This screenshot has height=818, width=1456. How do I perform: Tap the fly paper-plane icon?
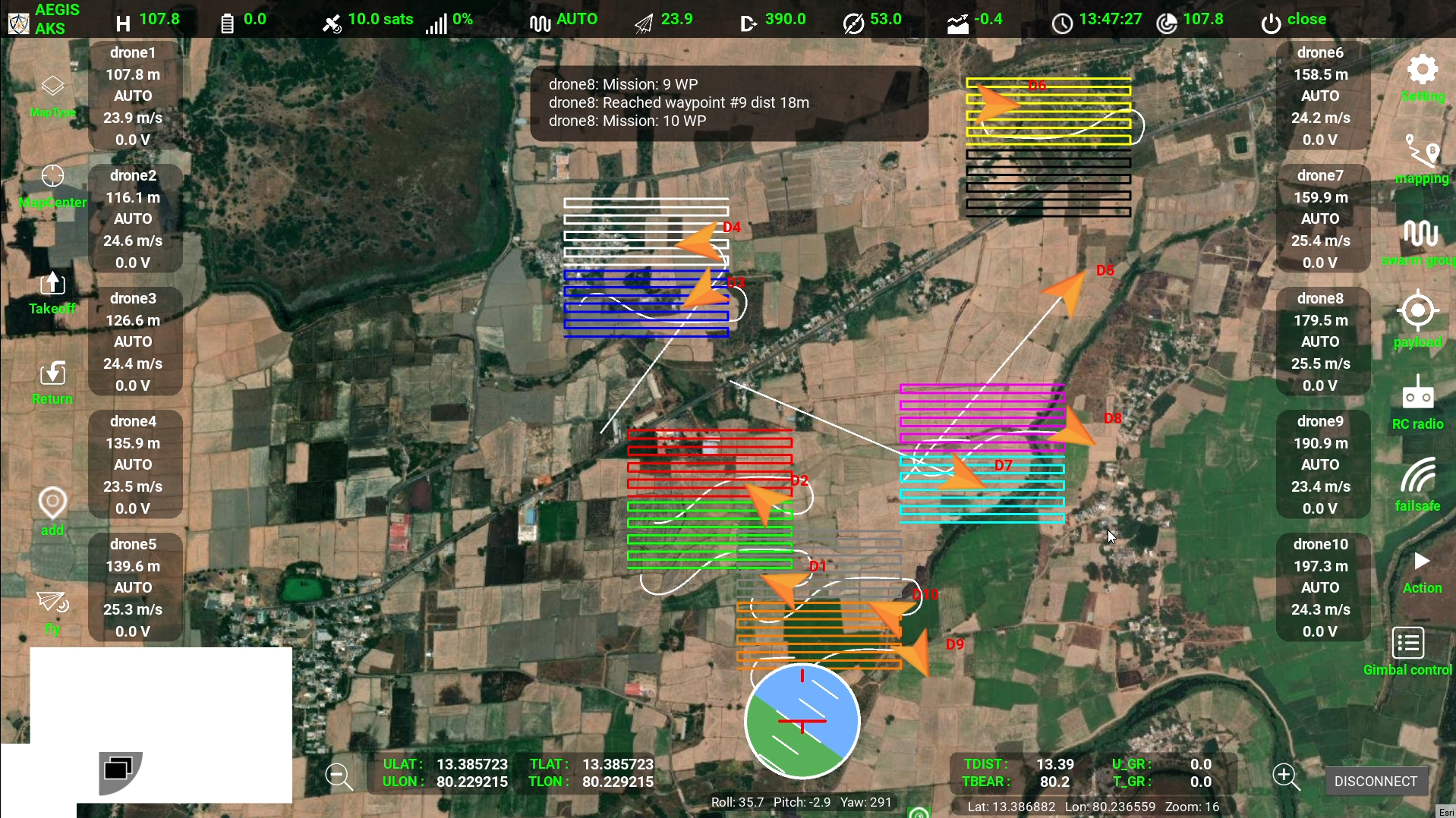click(52, 602)
